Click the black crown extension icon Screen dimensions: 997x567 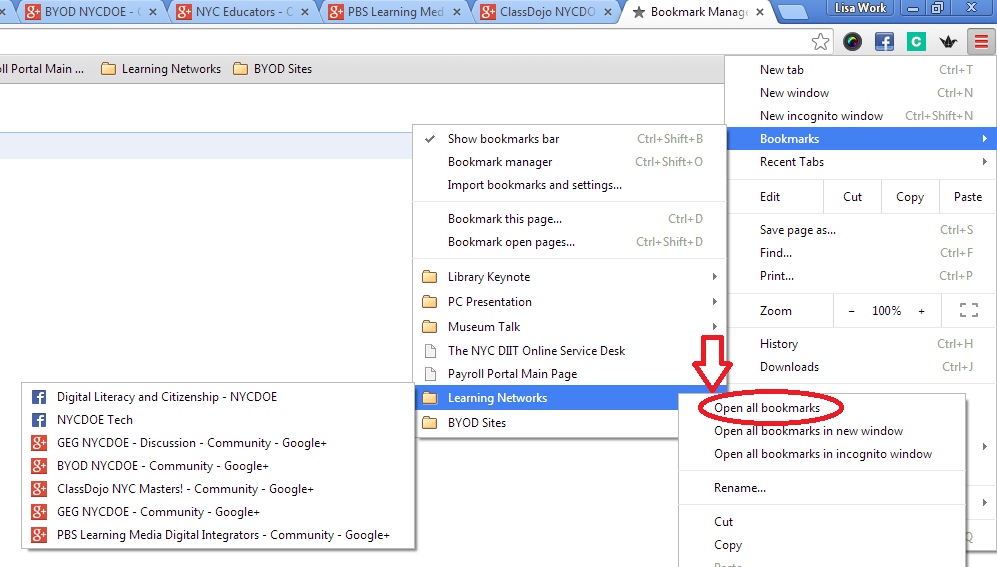point(948,42)
